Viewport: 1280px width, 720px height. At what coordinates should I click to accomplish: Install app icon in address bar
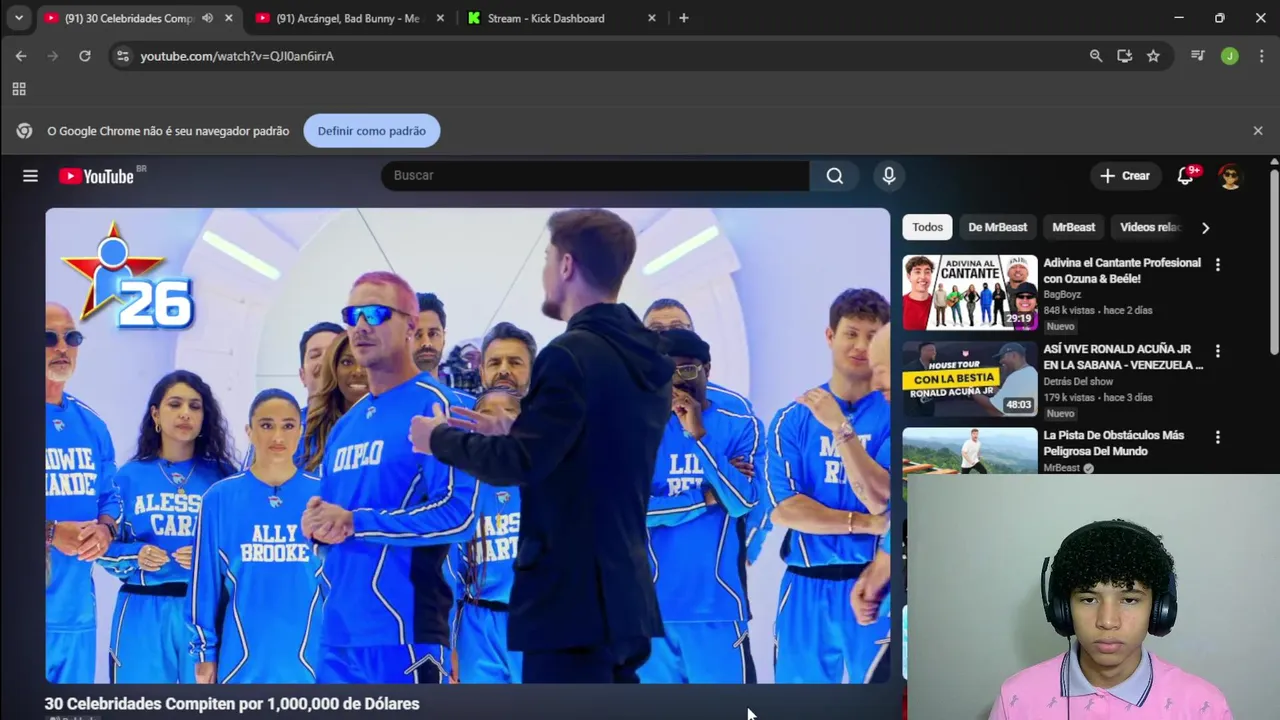tap(1125, 56)
